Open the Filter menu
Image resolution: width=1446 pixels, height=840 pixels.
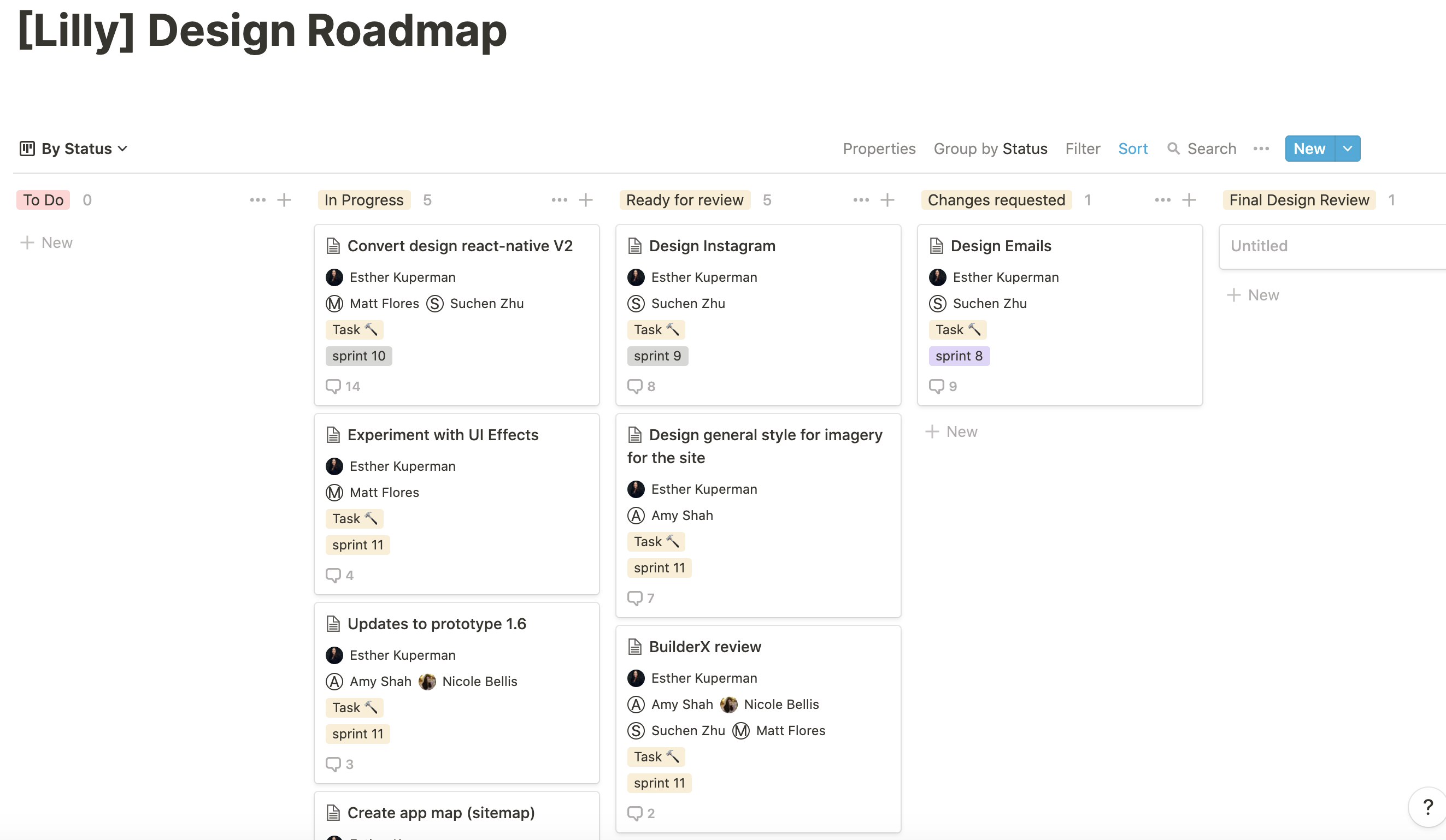coord(1082,149)
